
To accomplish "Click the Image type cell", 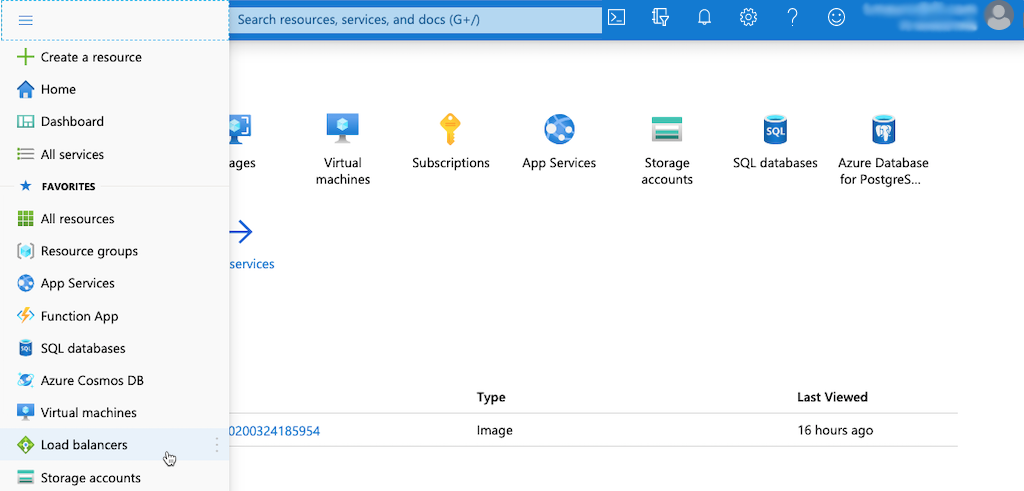I will click(494, 431).
